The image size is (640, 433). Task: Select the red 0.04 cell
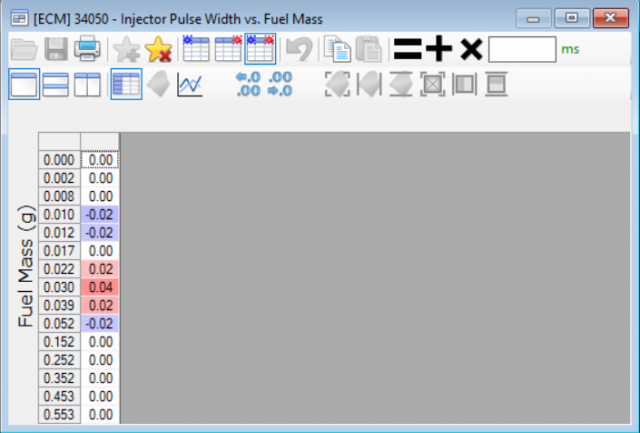pyautogui.click(x=100, y=287)
